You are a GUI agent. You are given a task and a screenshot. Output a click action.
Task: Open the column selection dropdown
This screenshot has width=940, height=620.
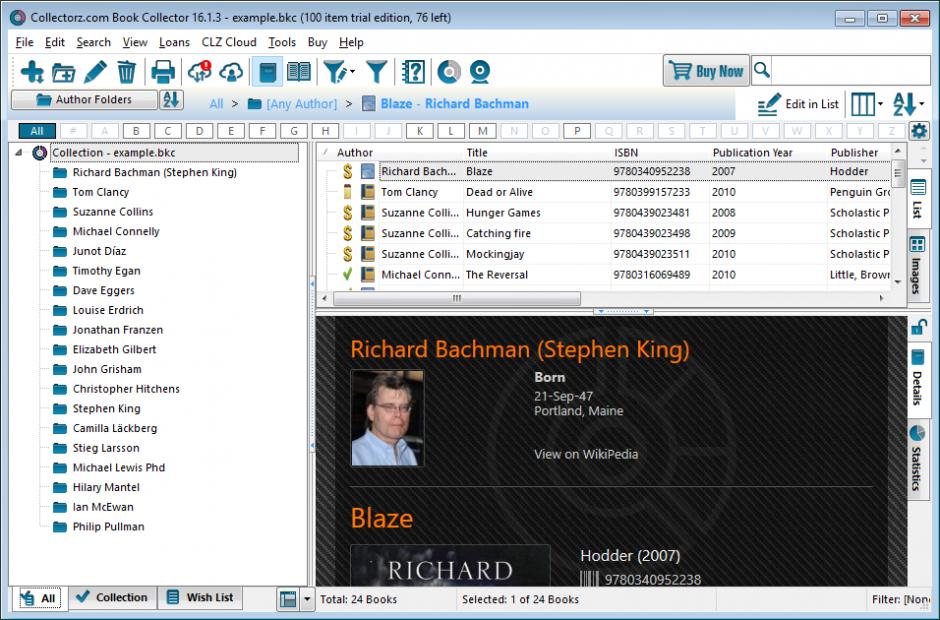867,104
